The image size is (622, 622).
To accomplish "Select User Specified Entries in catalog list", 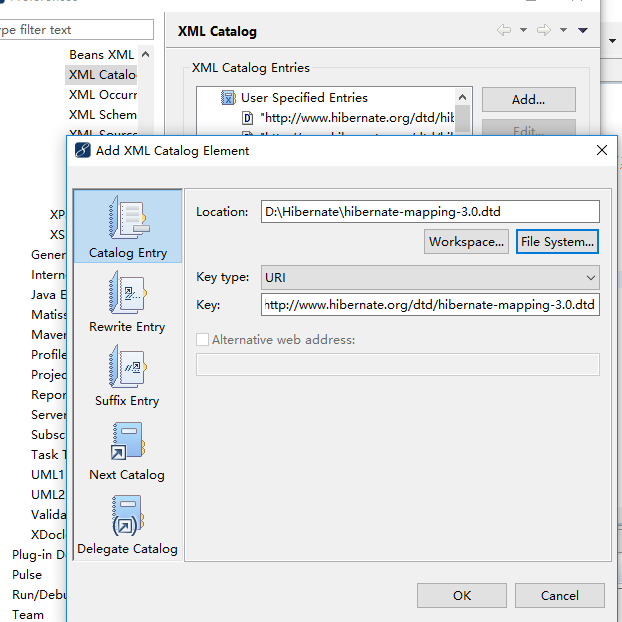I will pos(304,98).
